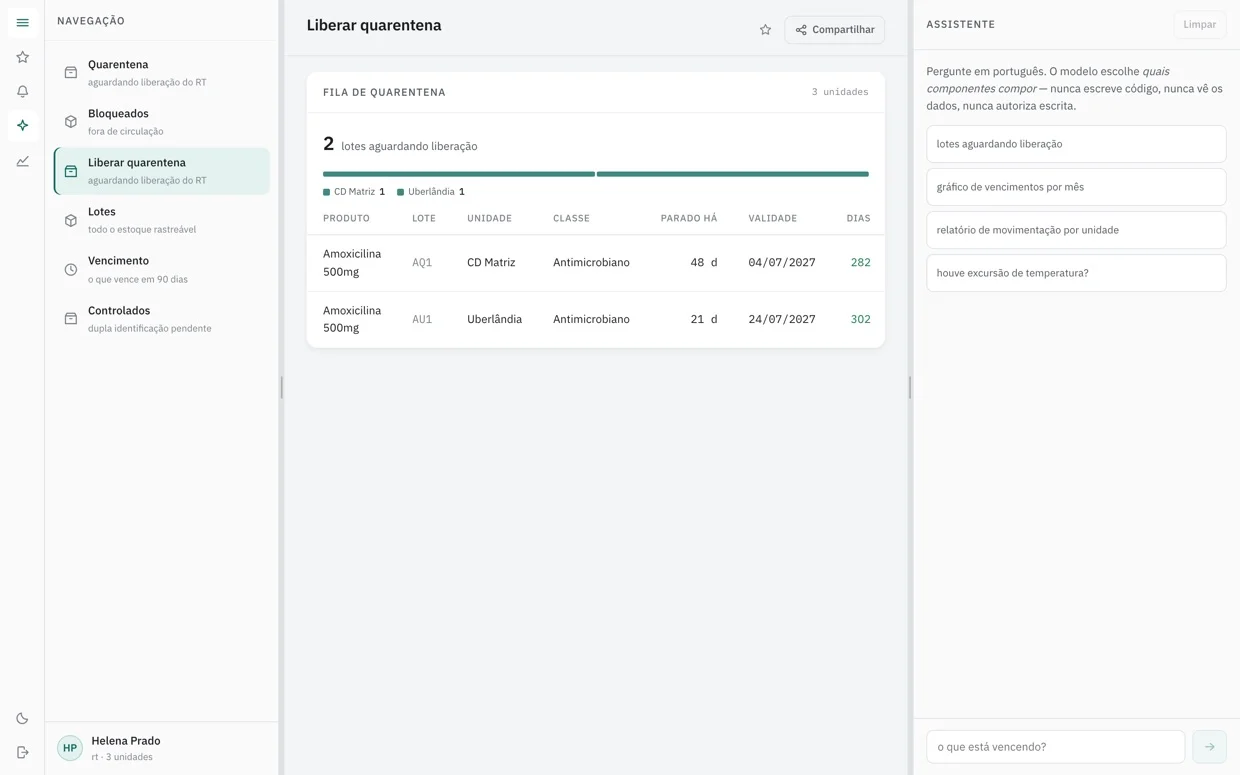Toggle dark mode moon icon
The image size is (1240, 775).
pyautogui.click(x=22, y=718)
